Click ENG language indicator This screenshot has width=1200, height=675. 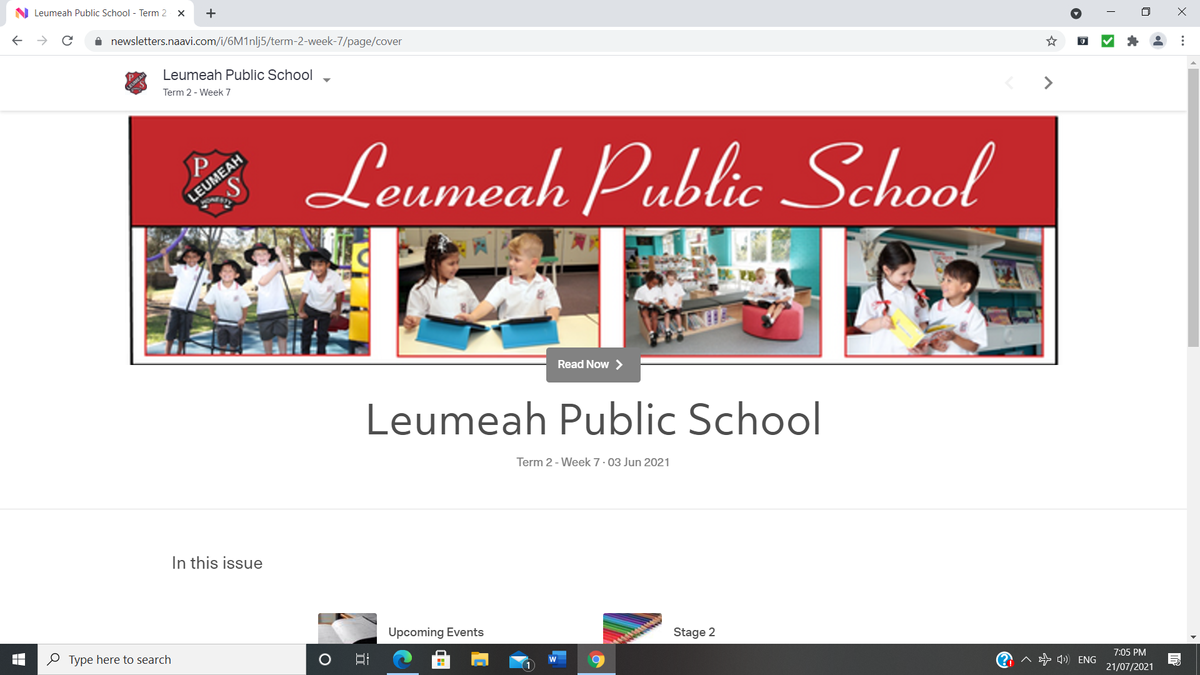point(1087,660)
